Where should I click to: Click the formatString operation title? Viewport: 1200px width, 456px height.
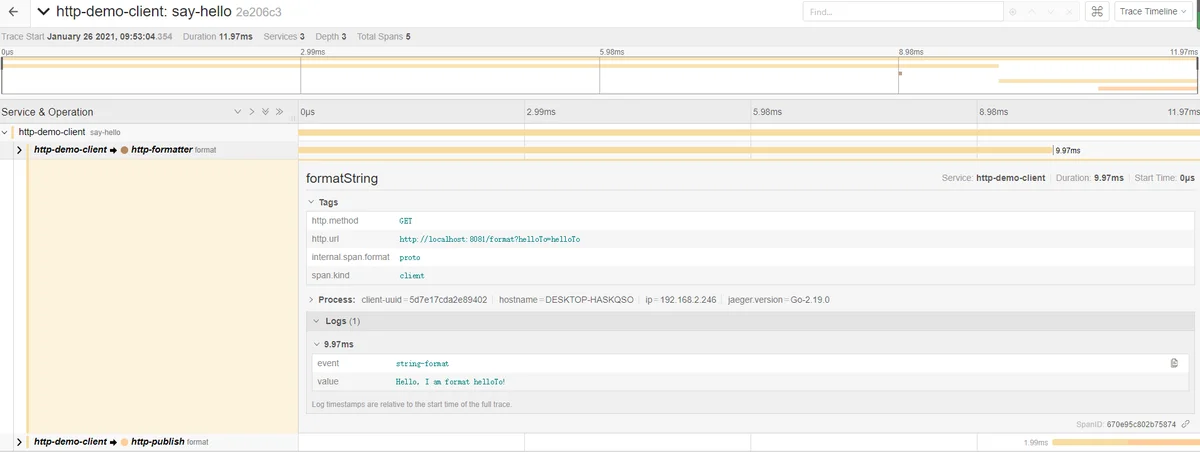(x=341, y=178)
